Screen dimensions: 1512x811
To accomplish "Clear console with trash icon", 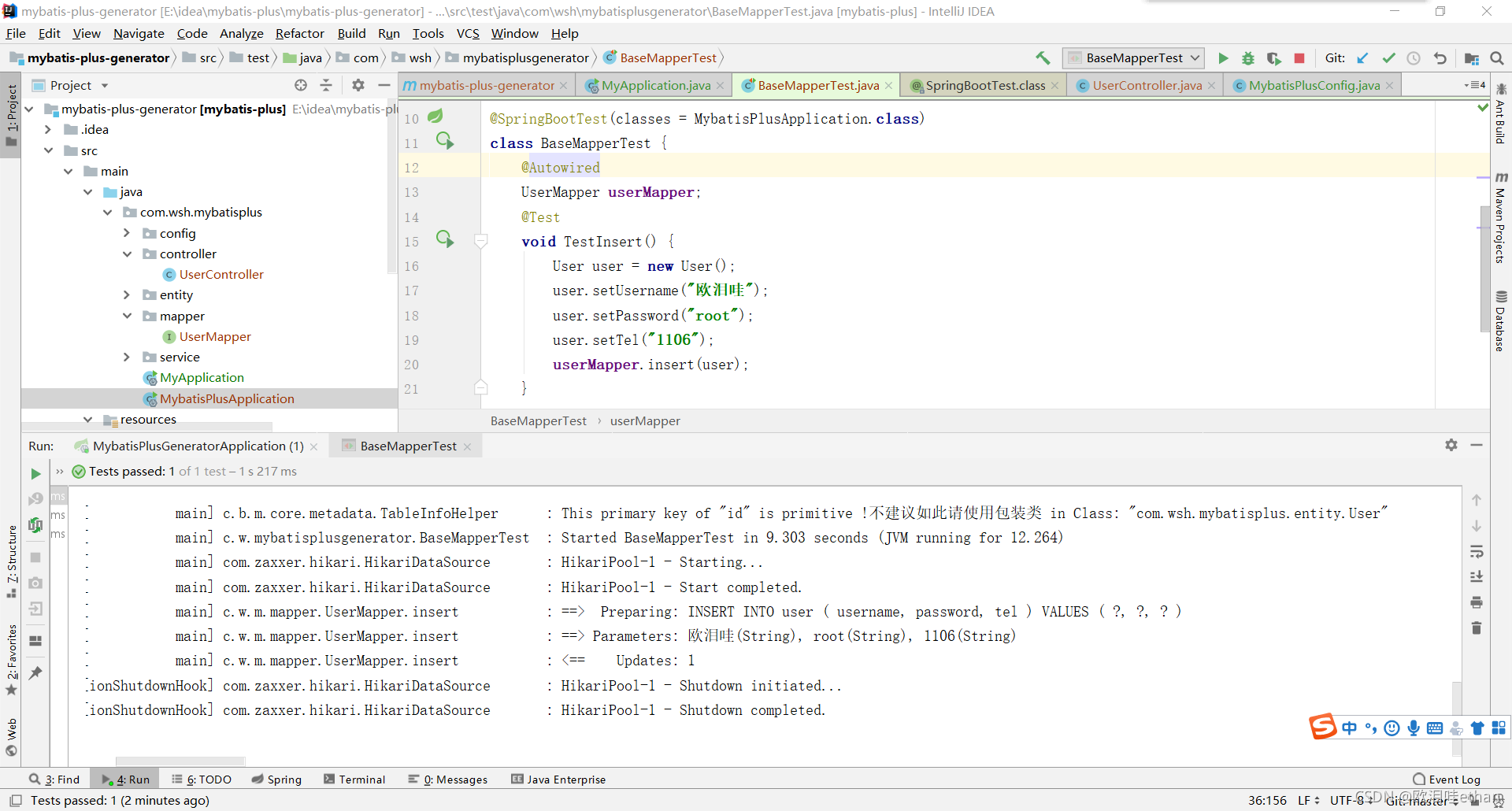I will 1477,628.
